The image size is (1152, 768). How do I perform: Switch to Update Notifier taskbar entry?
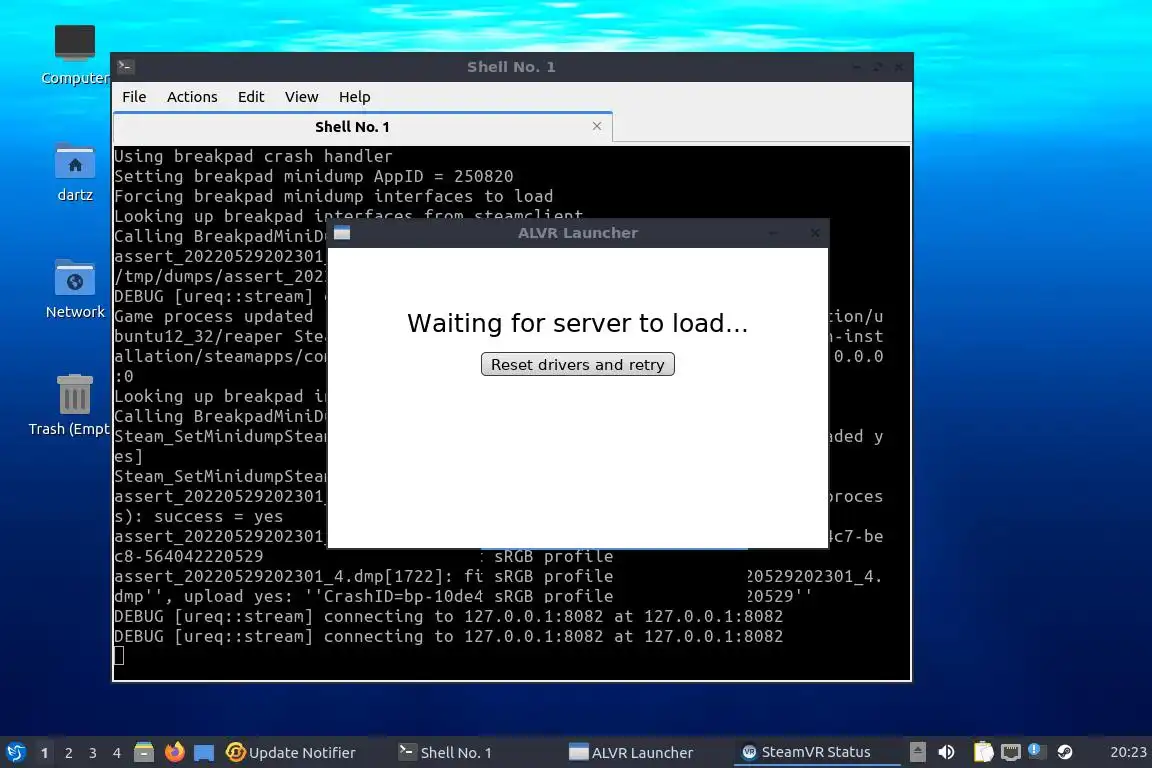(x=291, y=753)
